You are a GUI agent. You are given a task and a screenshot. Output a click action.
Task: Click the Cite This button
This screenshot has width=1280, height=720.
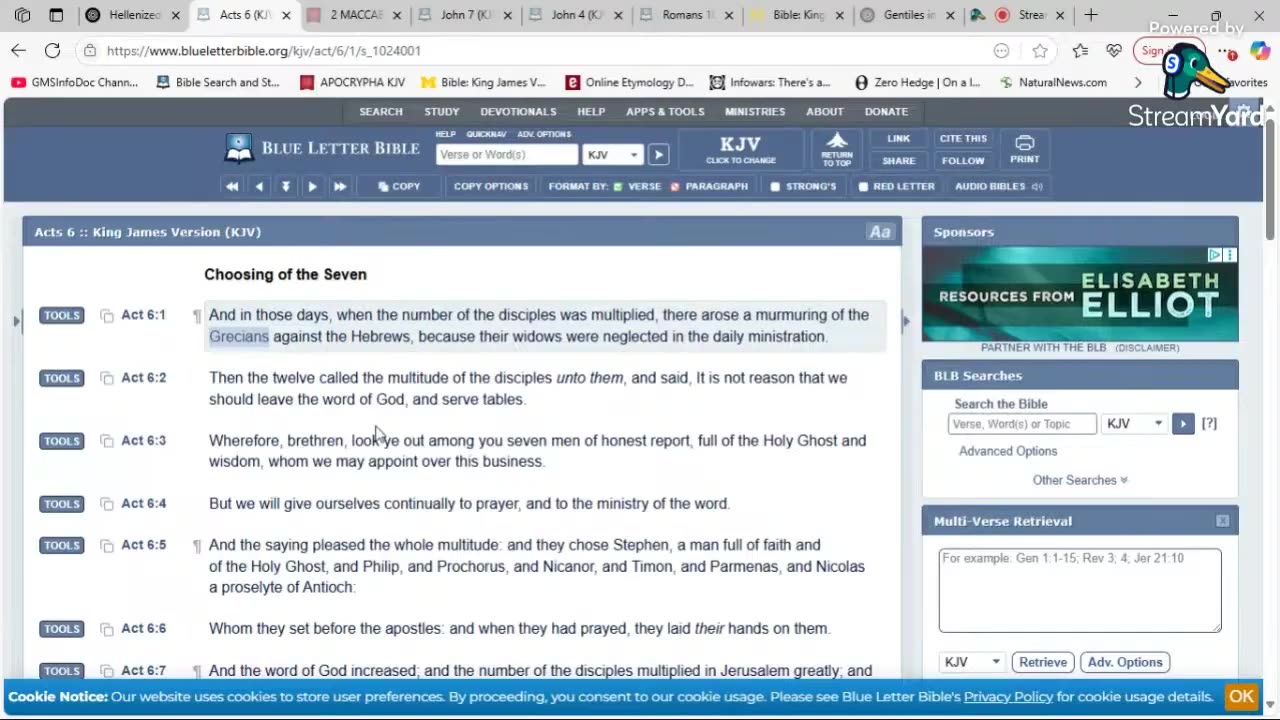963,139
